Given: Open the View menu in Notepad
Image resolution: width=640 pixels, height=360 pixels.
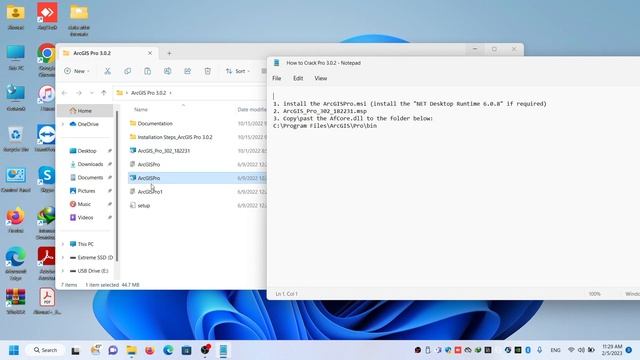Looking at the screenshot, I should [320, 78].
